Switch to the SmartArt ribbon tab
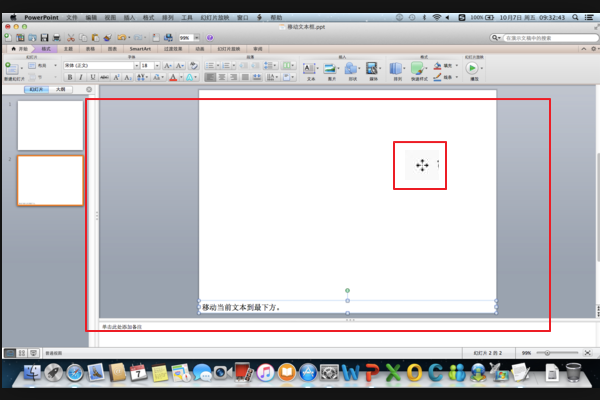 pos(140,49)
